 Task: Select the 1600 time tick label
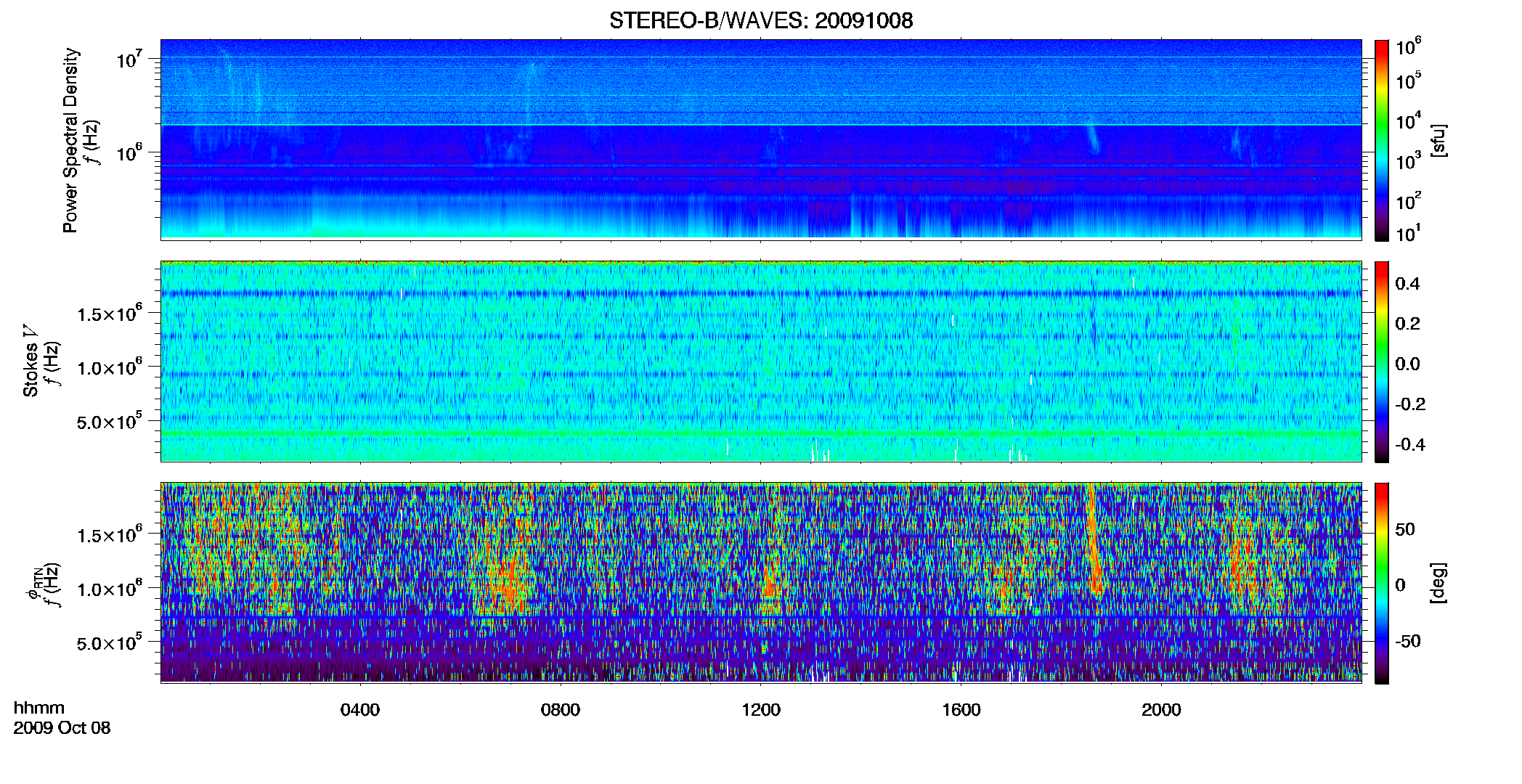tap(961, 710)
